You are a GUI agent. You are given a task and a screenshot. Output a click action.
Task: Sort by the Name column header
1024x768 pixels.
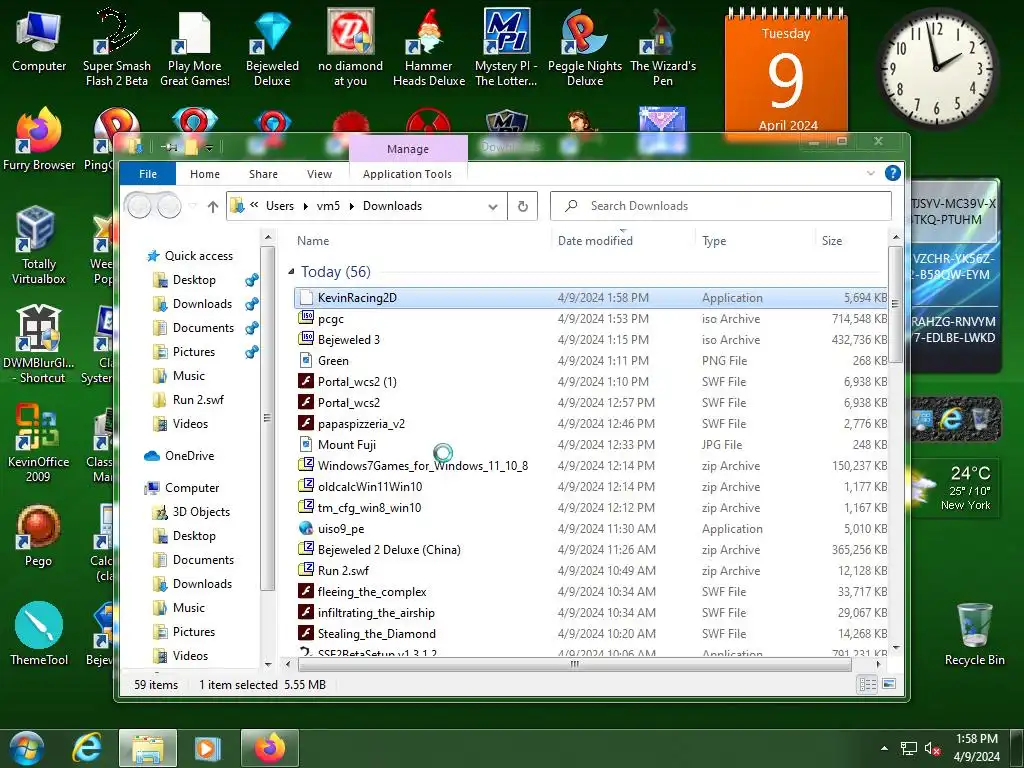point(313,241)
